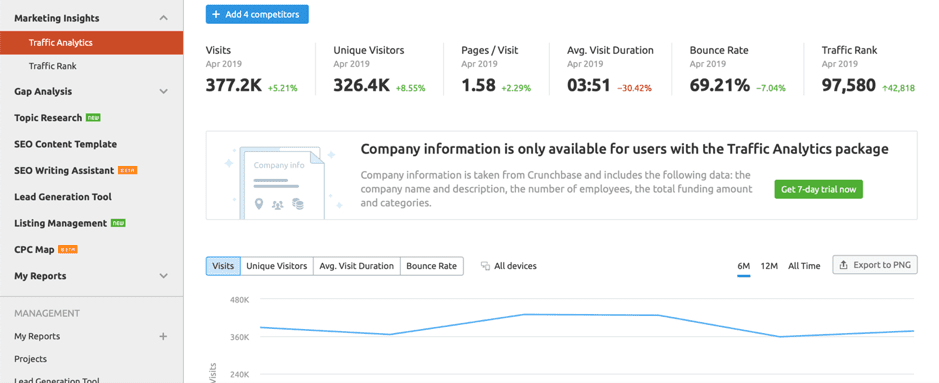Open Listing Management
Screen dimensions: 939x383
(60, 223)
